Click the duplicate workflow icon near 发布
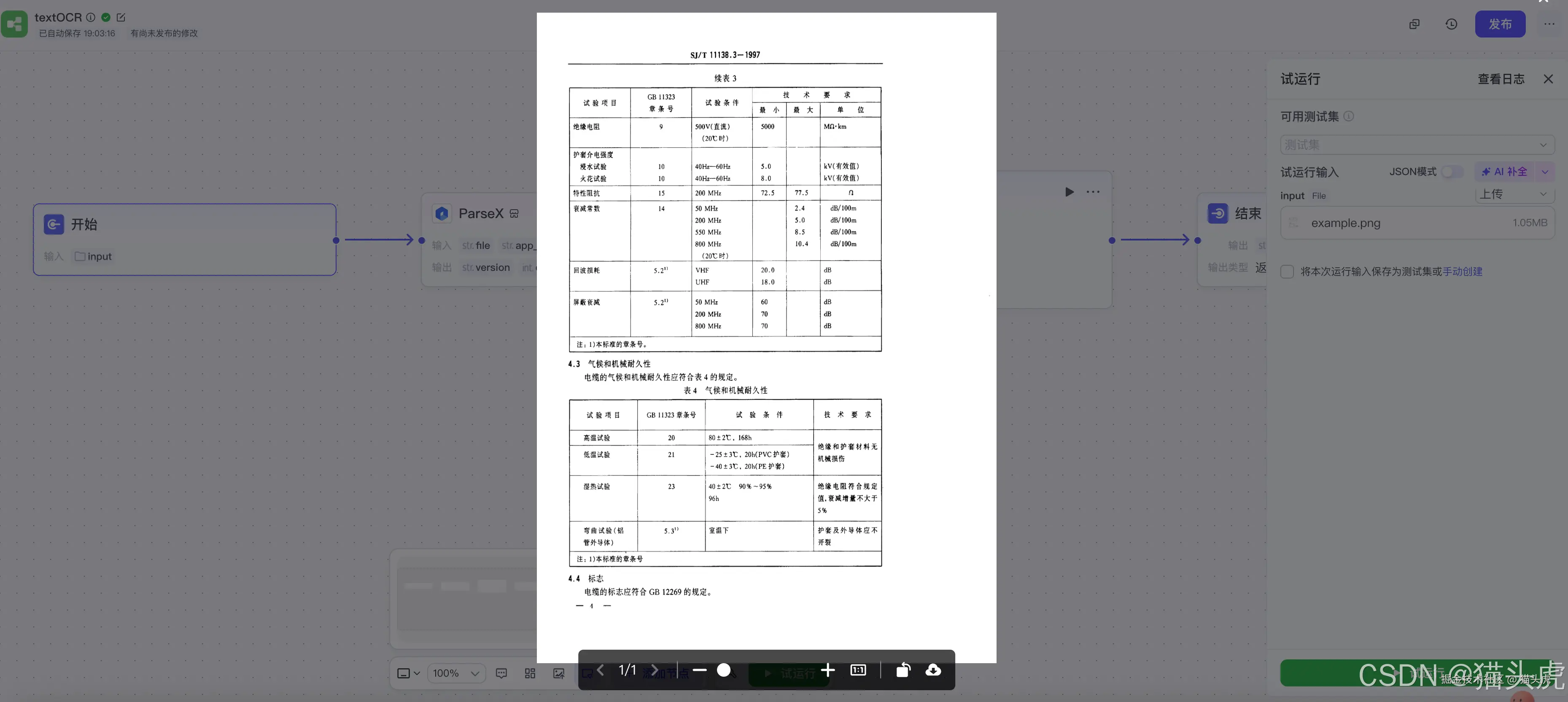This screenshot has width=1568, height=702. click(x=1414, y=24)
